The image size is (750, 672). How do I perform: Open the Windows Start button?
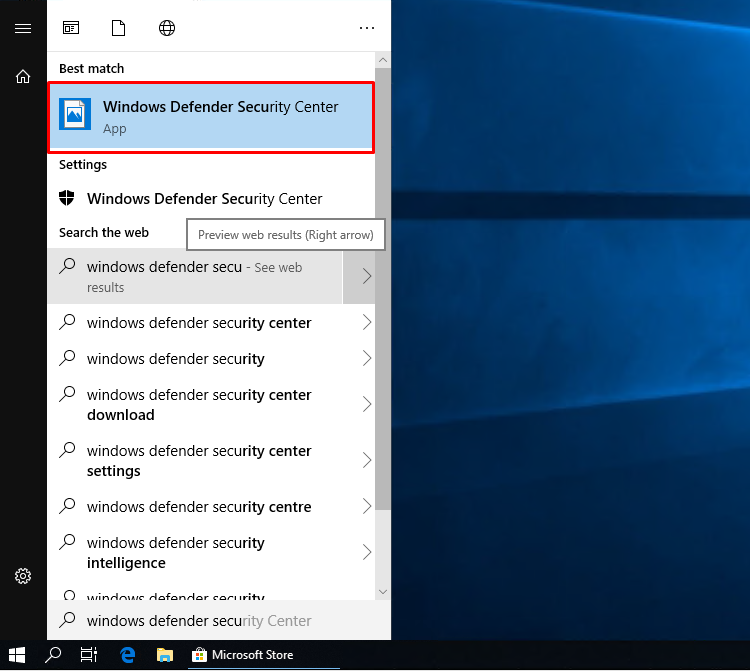[x=17, y=655]
